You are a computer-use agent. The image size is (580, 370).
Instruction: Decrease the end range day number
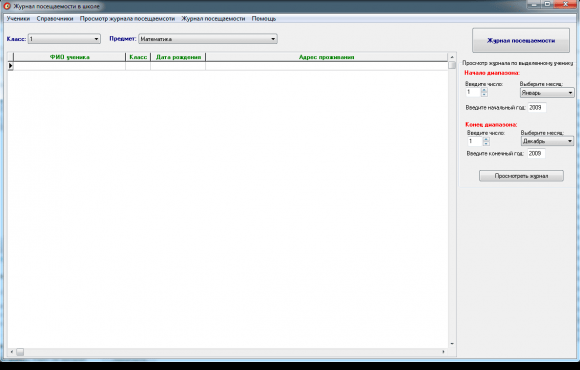[486, 143]
